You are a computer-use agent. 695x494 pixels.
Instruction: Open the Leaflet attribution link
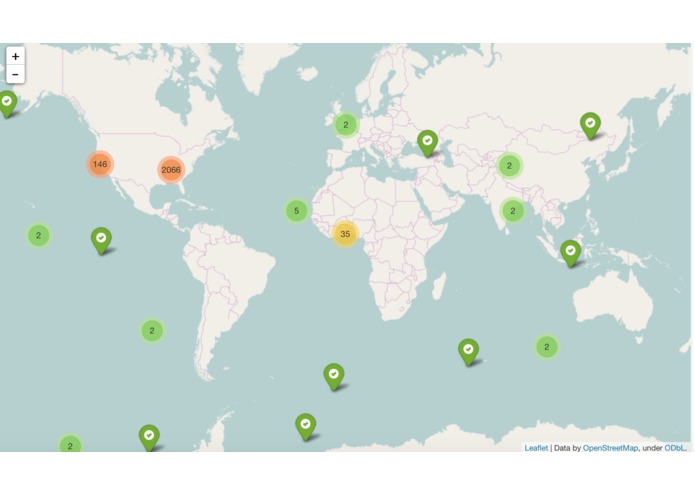click(536, 448)
